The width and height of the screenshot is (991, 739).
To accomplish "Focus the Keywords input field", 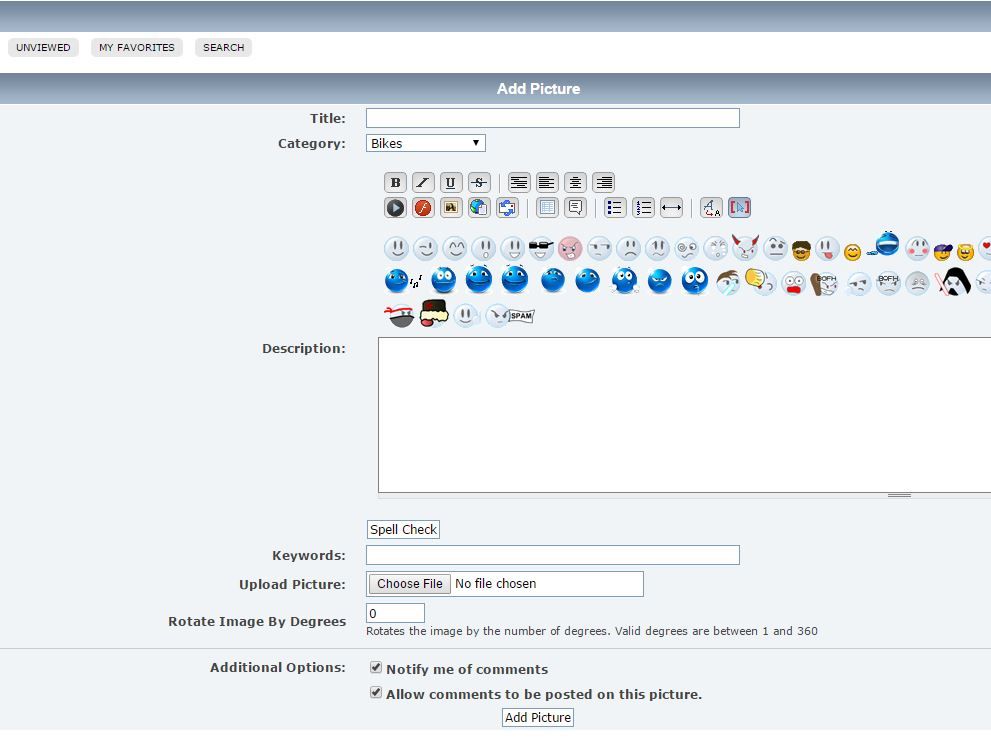I will [552, 555].
